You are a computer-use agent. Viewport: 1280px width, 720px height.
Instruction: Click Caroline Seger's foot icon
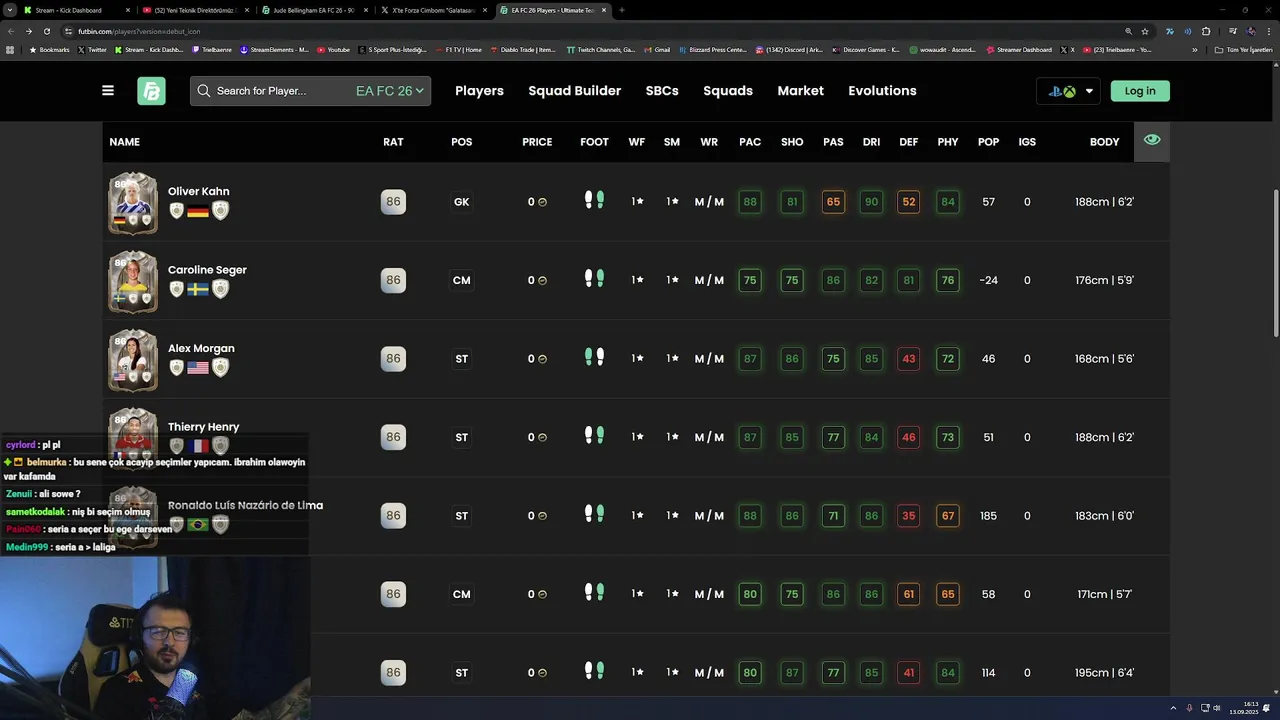[594, 279]
